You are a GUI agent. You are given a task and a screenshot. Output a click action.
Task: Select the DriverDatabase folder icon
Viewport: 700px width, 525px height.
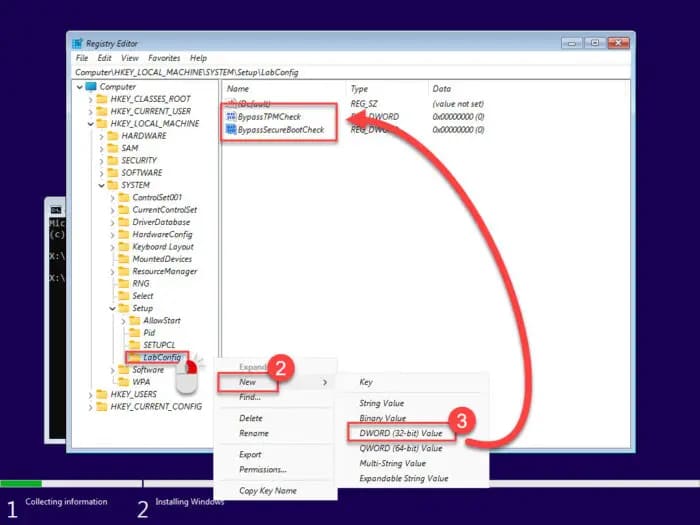pos(124,222)
